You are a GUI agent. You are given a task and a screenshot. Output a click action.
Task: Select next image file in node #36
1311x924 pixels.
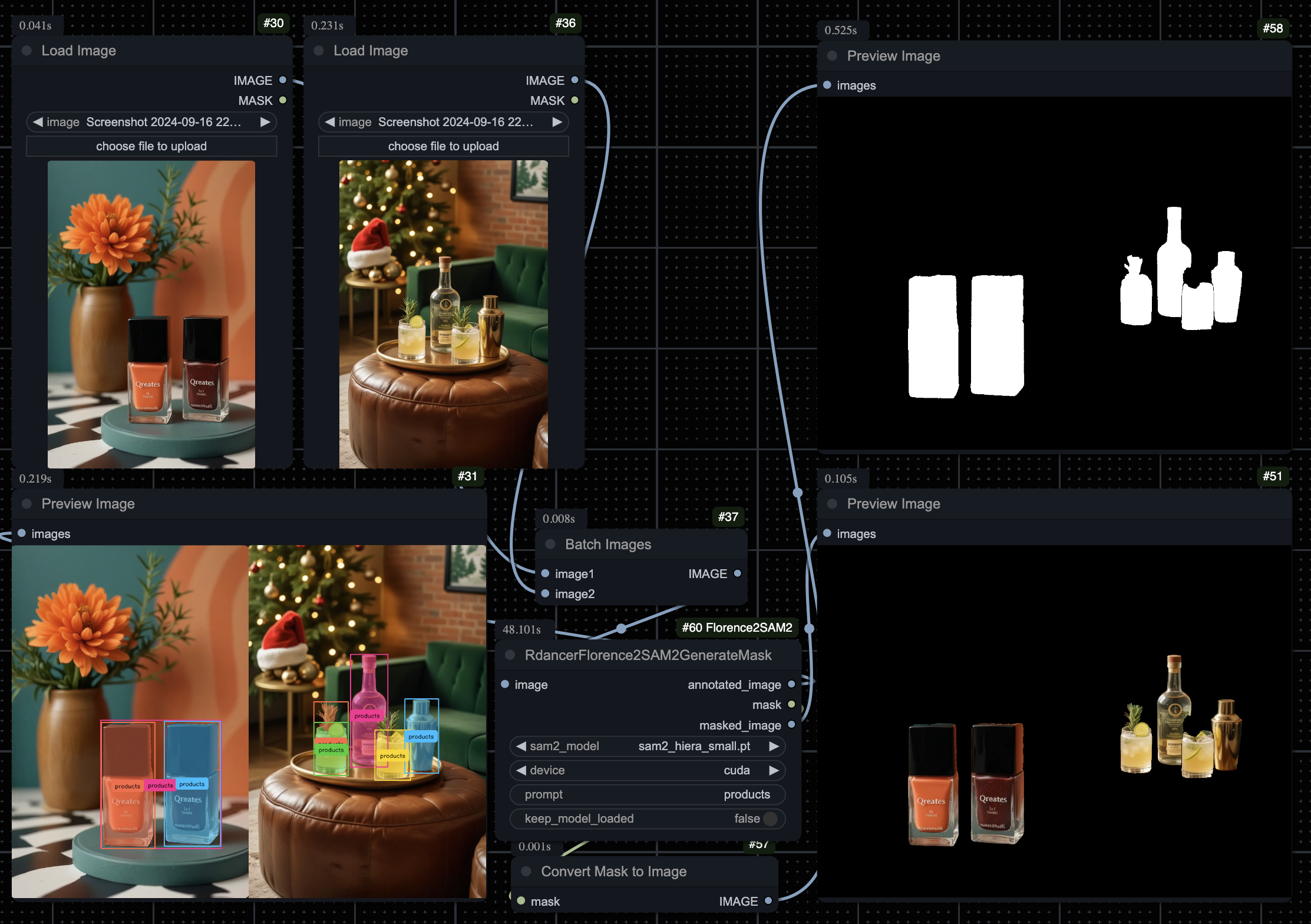tap(557, 122)
